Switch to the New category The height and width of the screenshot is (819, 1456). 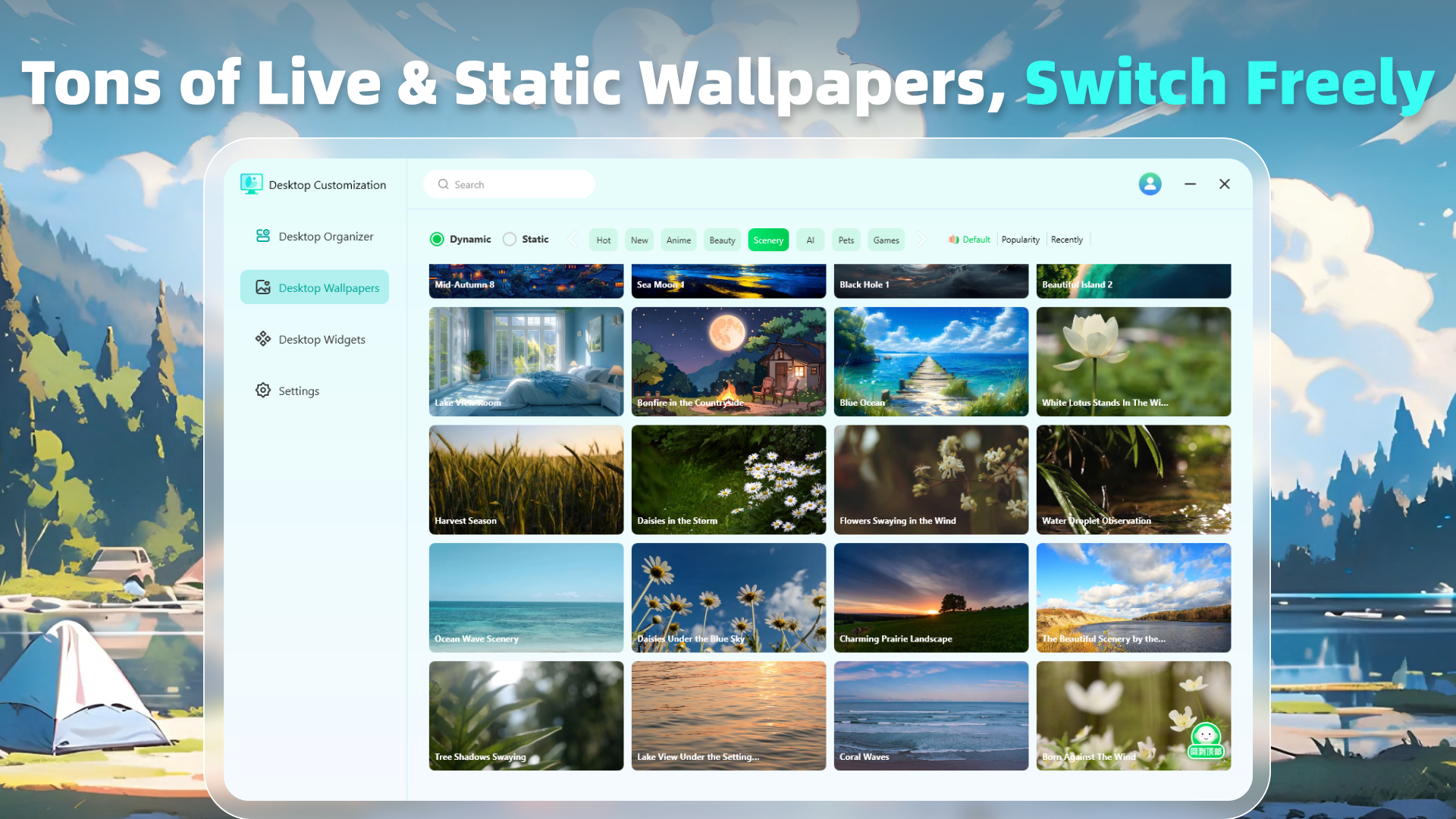pos(639,240)
